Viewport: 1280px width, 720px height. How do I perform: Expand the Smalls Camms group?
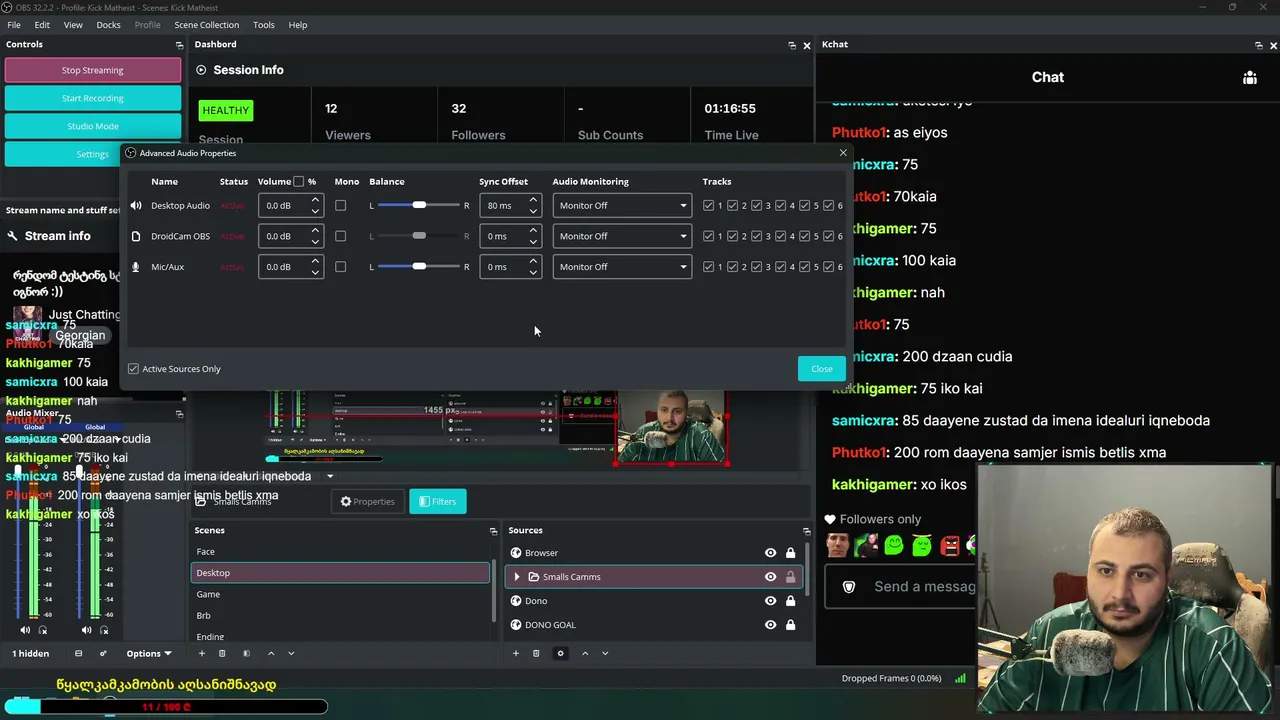click(x=517, y=577)
